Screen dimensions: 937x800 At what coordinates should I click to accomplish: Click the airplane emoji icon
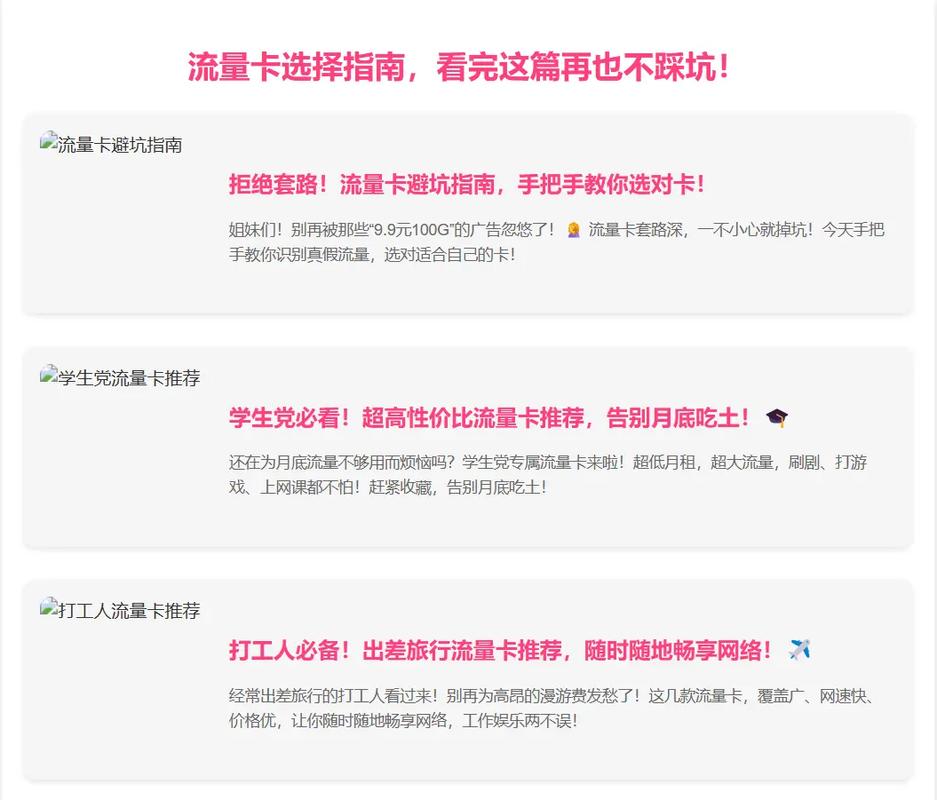[x=800, y=649]
